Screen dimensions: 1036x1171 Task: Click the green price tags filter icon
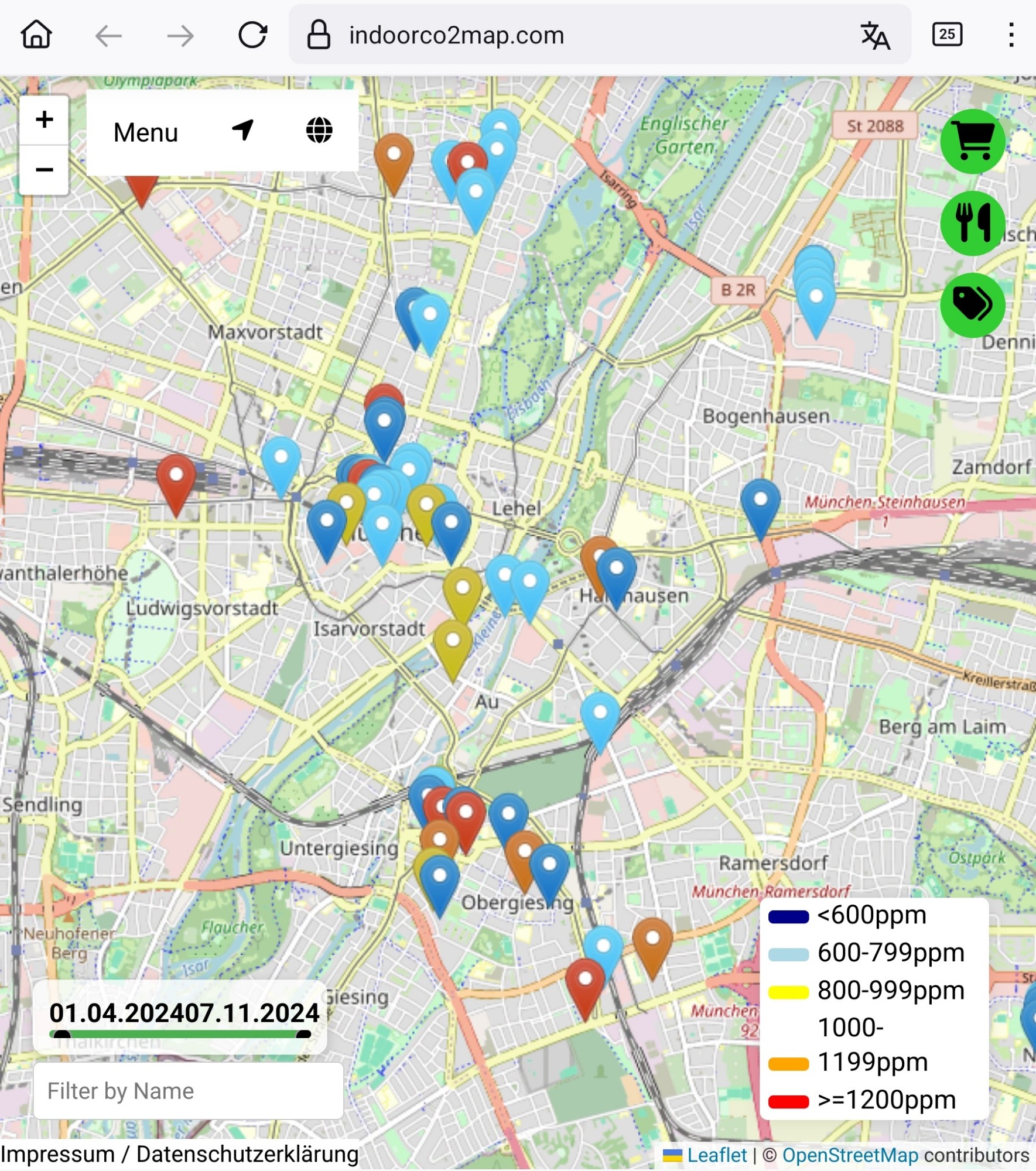(x=972, y=304)
